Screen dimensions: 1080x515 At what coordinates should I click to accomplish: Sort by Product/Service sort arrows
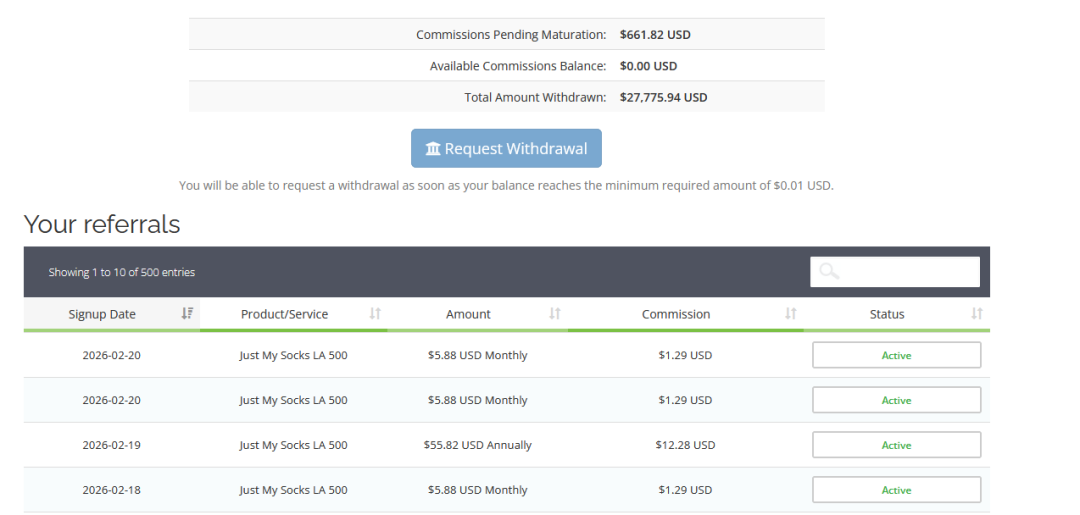[x=375, y=314]
